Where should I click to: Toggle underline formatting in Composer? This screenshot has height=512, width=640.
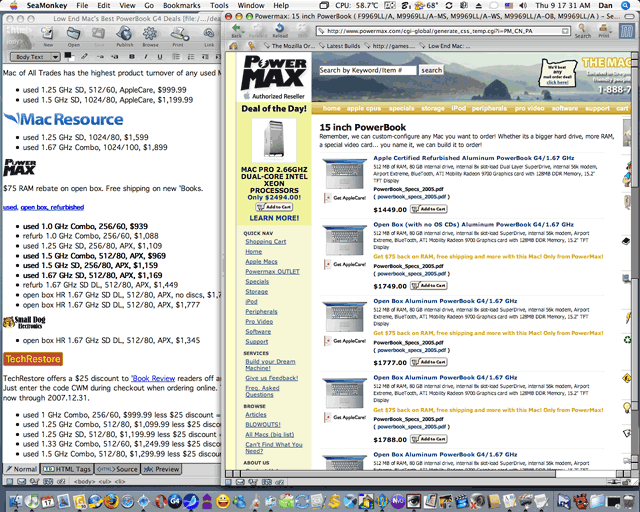click(160, 57)
